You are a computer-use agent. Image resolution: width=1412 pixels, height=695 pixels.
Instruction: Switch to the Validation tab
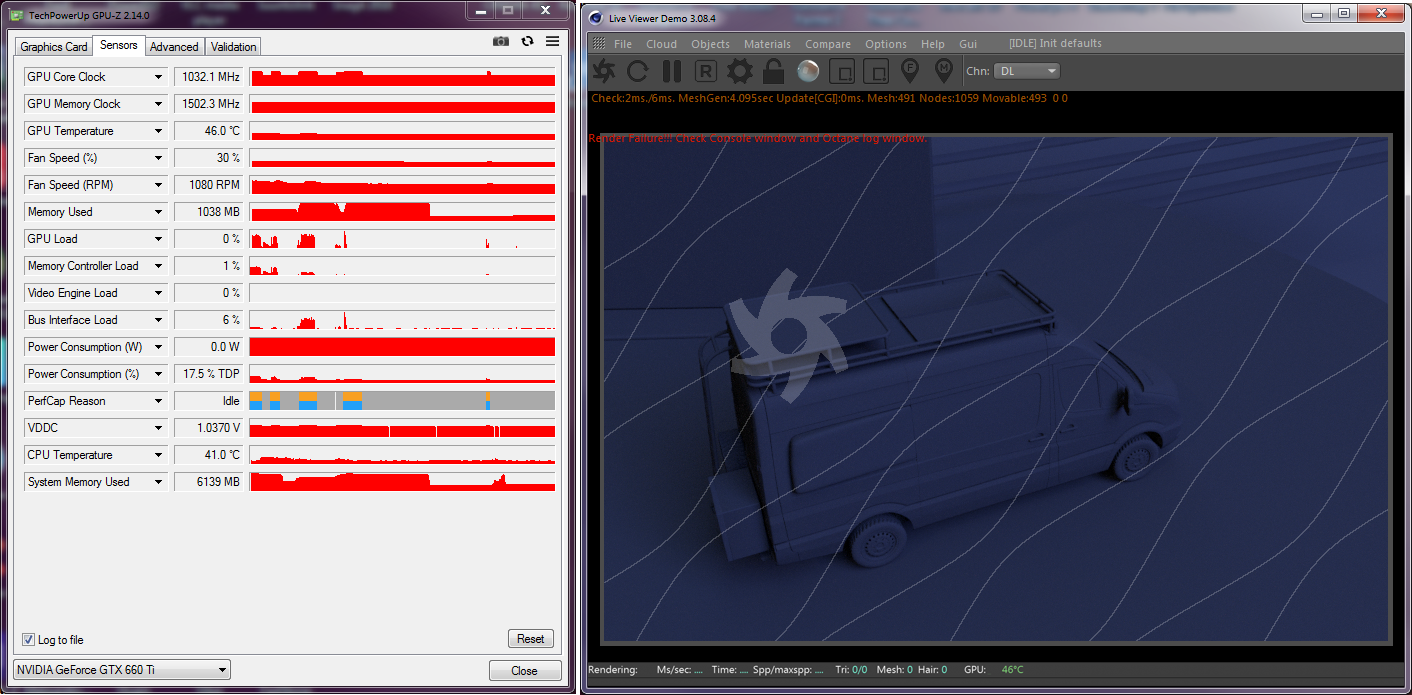pos(234,47)
